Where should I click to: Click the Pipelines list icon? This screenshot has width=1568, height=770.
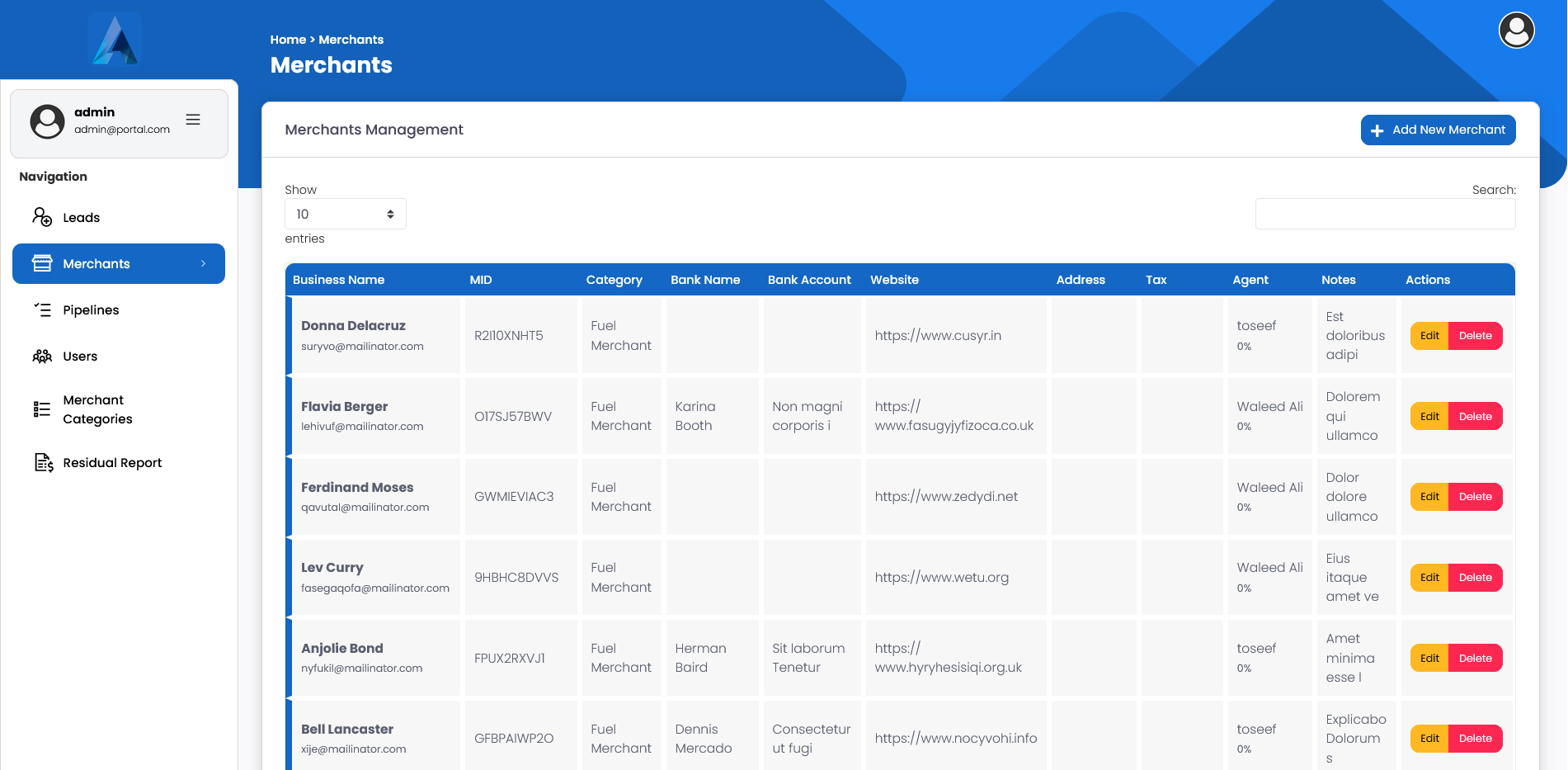(42, 309)
